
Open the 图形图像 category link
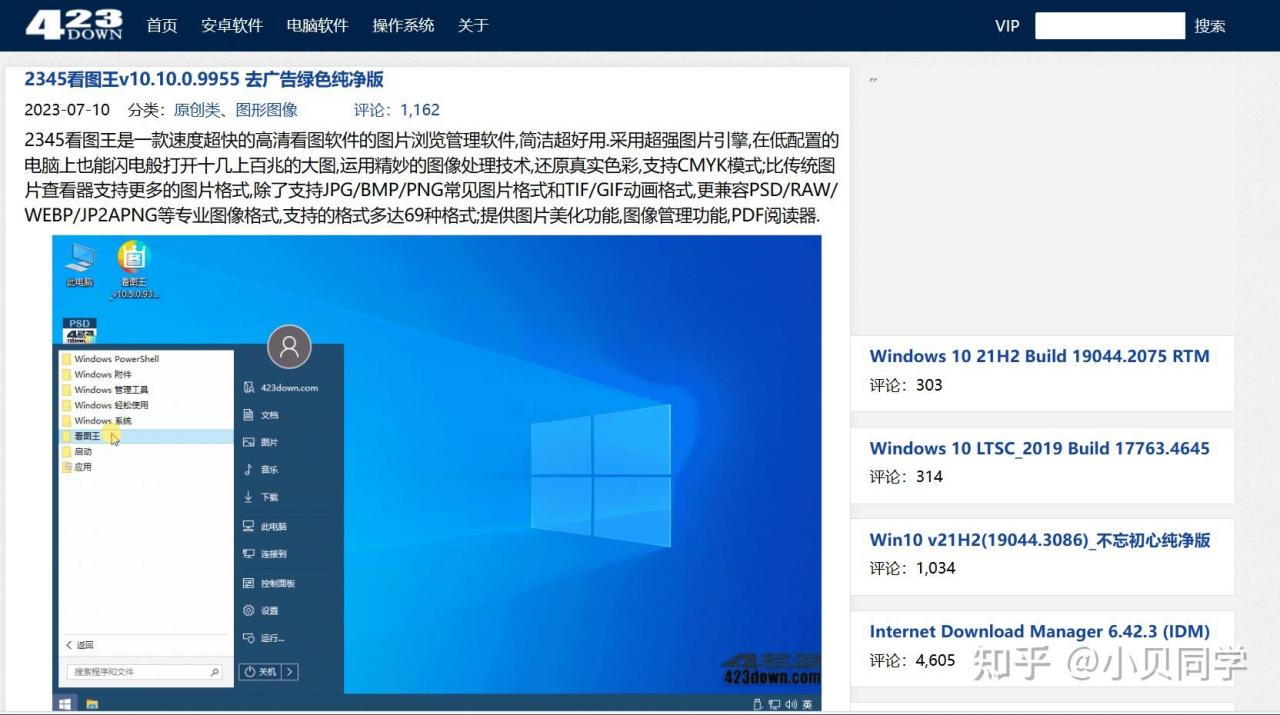pos(266,110)
